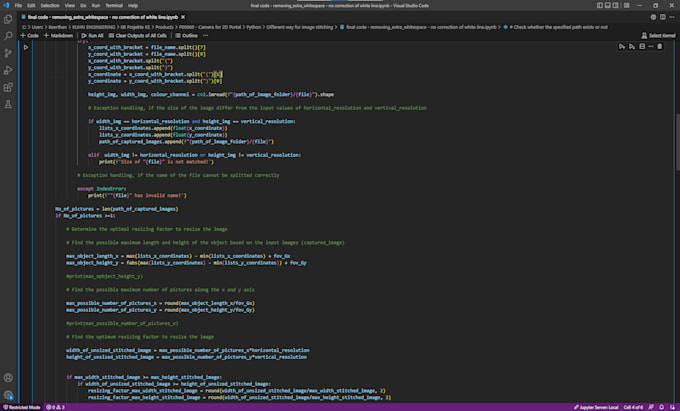The image size is (680, 411).
Task: Click line 'width_of_unsized_stitched_image ='
Action: [188, 350]
